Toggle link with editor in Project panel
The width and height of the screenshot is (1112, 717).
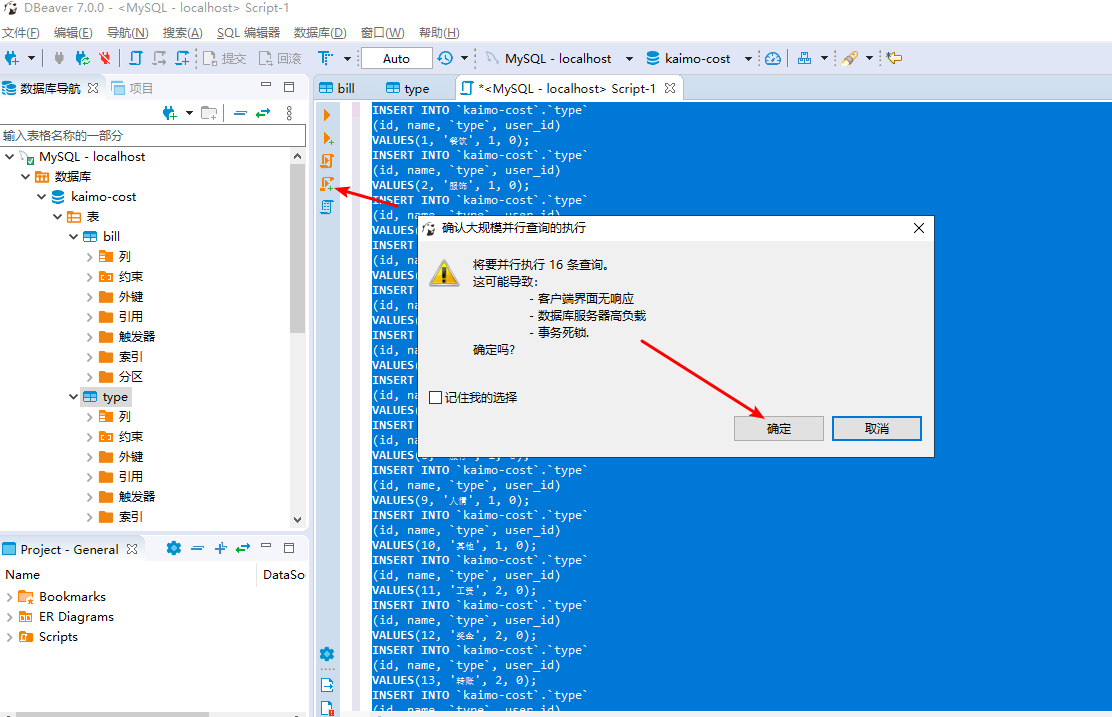[x=243, y=548]
